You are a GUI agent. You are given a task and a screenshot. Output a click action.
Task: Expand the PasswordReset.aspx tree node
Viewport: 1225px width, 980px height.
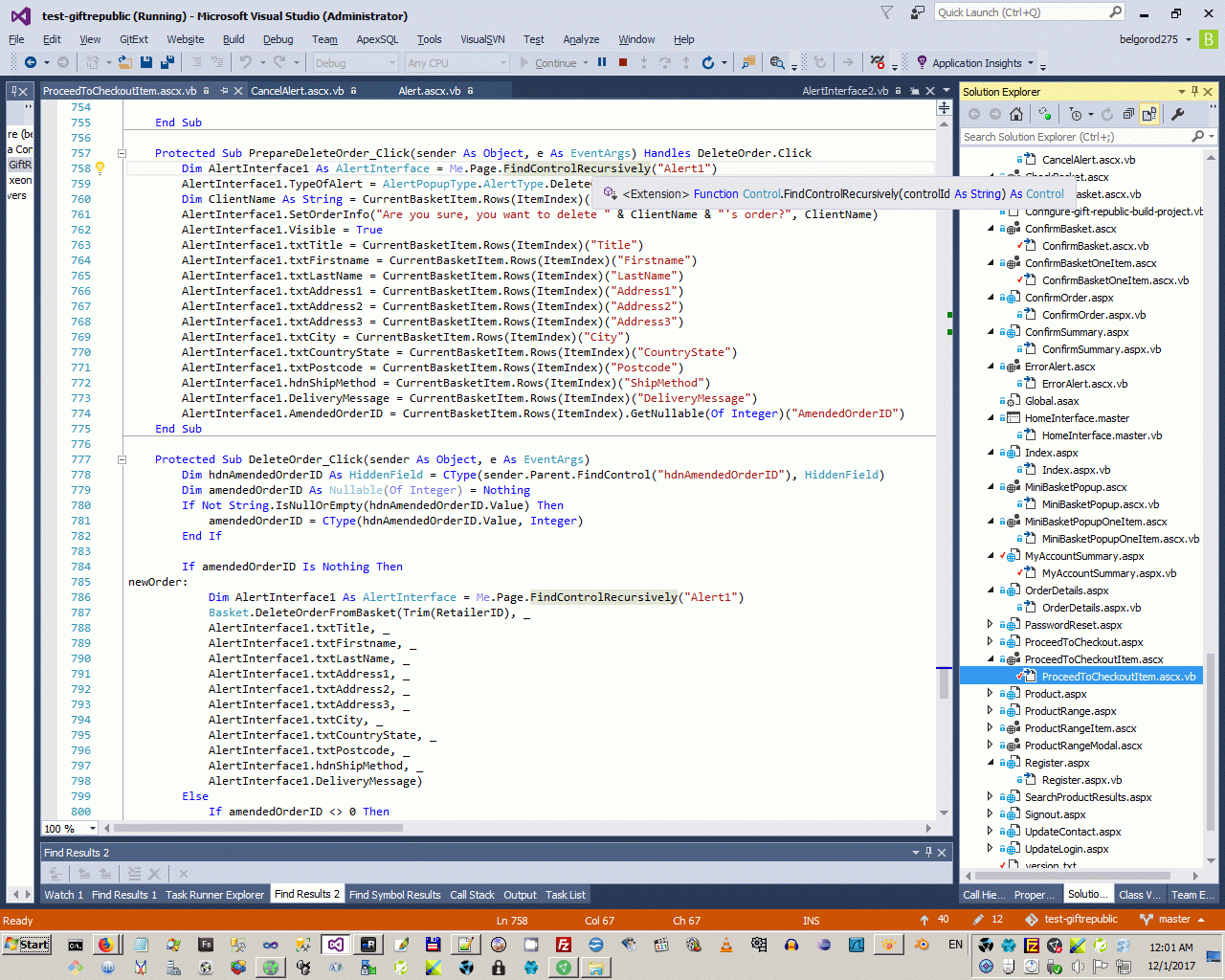tap(991, 625)
